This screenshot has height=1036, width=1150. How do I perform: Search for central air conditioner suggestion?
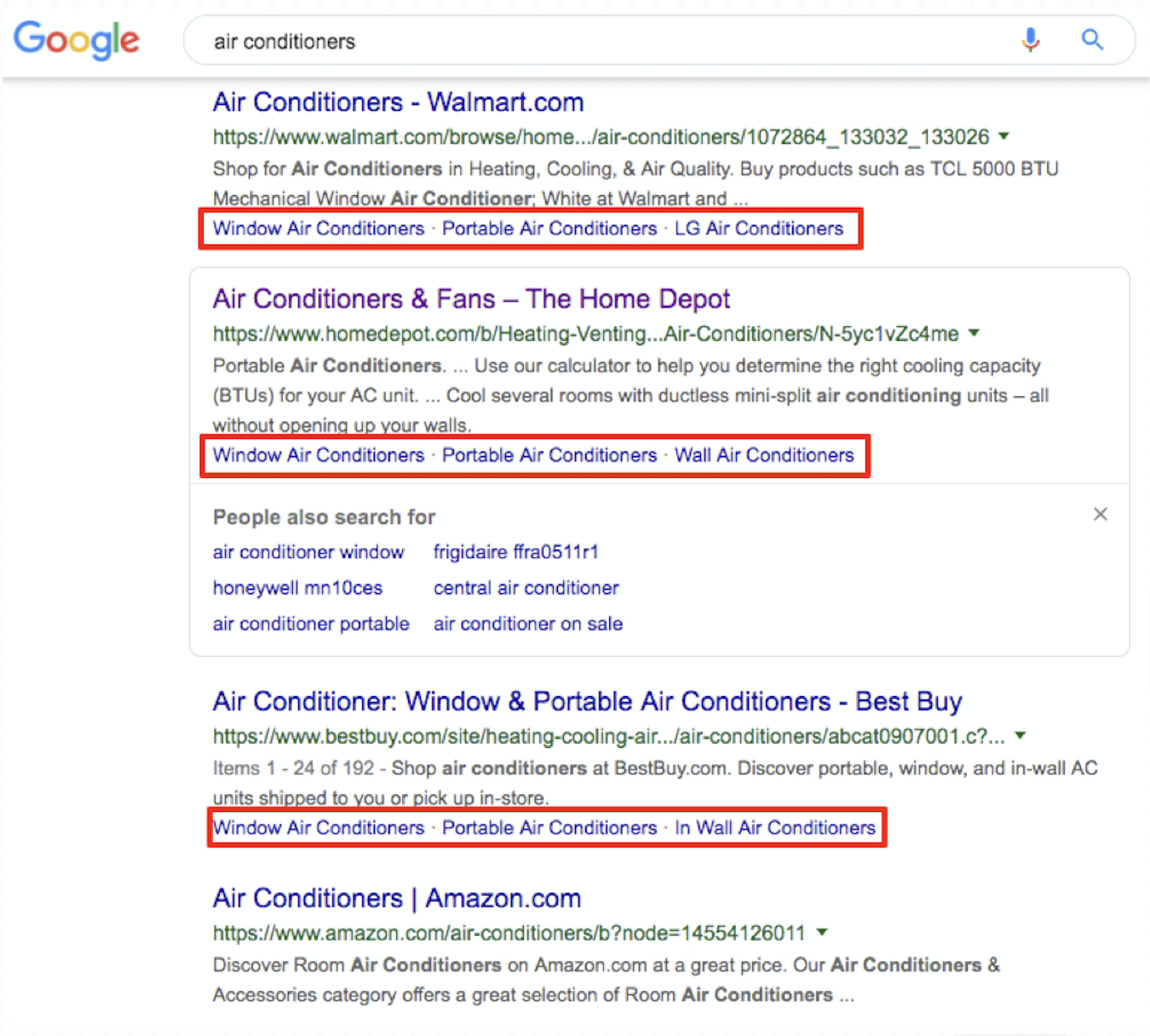[x=526, y=588]
